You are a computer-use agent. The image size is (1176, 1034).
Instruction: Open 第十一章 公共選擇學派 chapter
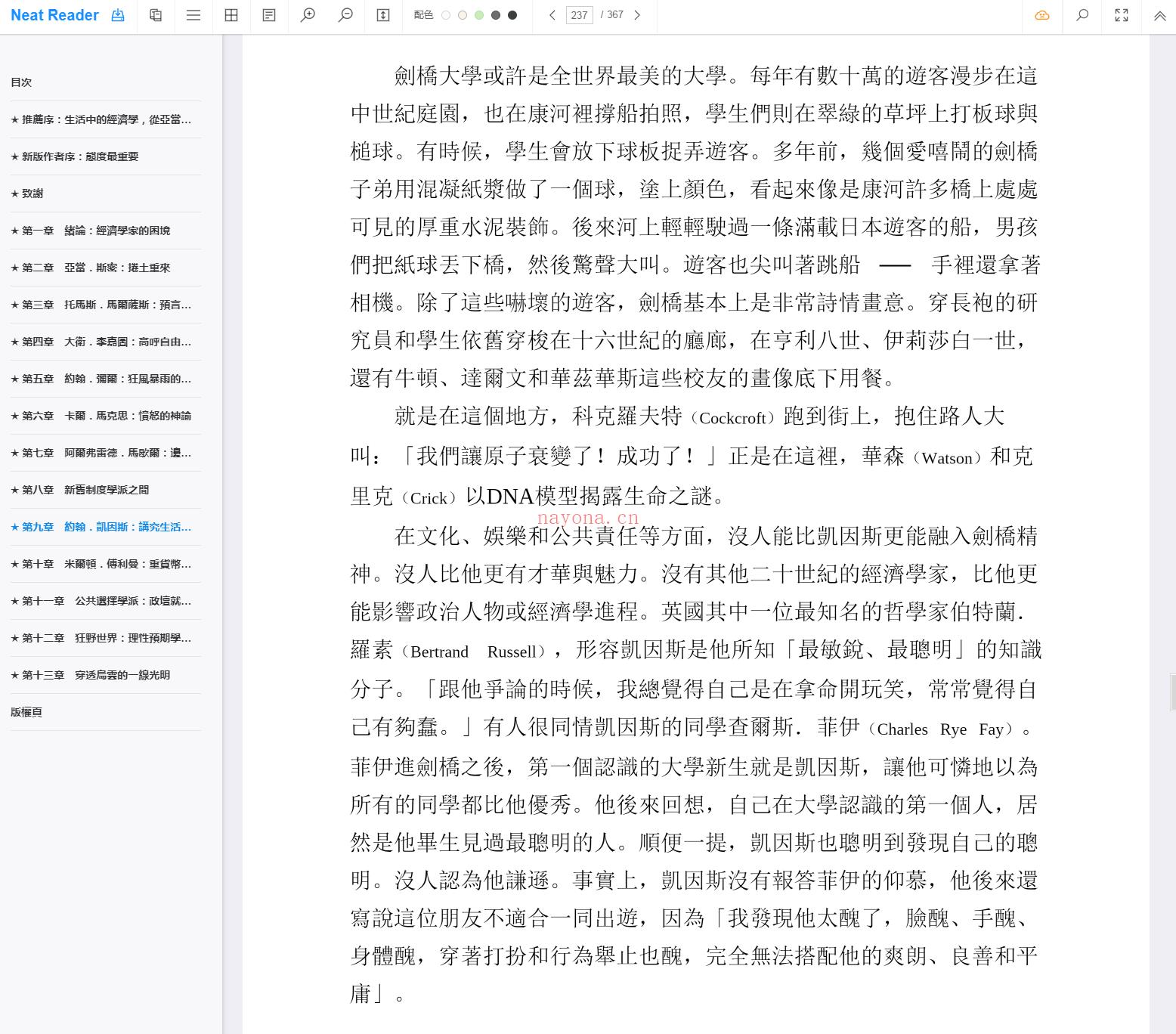pyautogui.click(x=106, y=601)
